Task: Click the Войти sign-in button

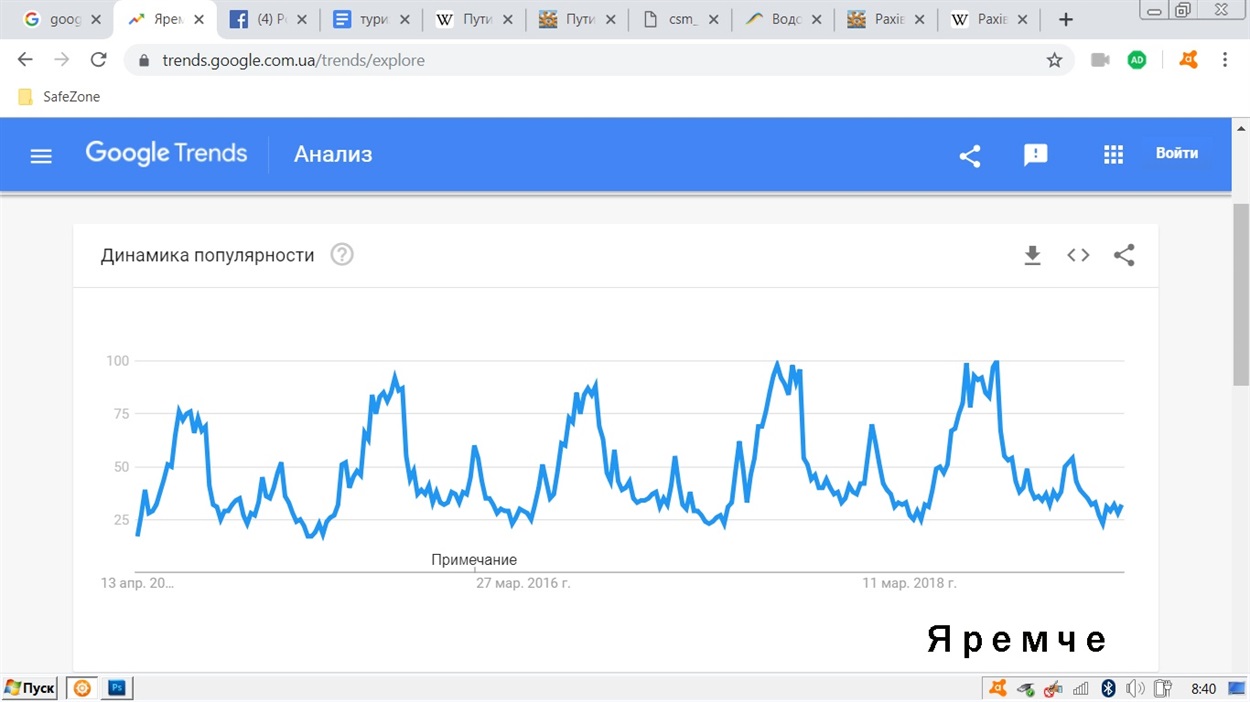Action: [x=1176, y=154]
